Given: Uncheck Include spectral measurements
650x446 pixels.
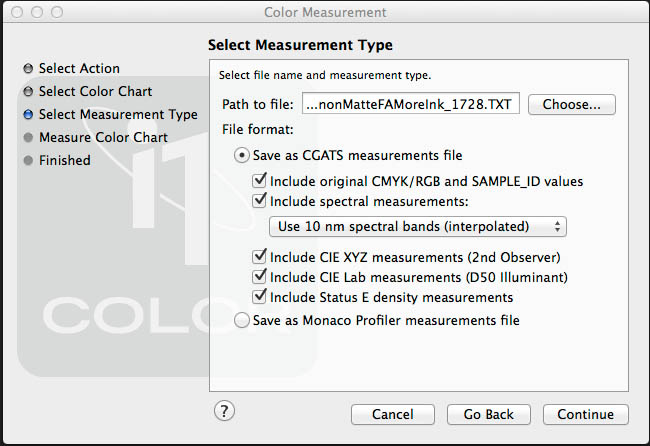Looking at the screenshot, I should click(261, 201).
